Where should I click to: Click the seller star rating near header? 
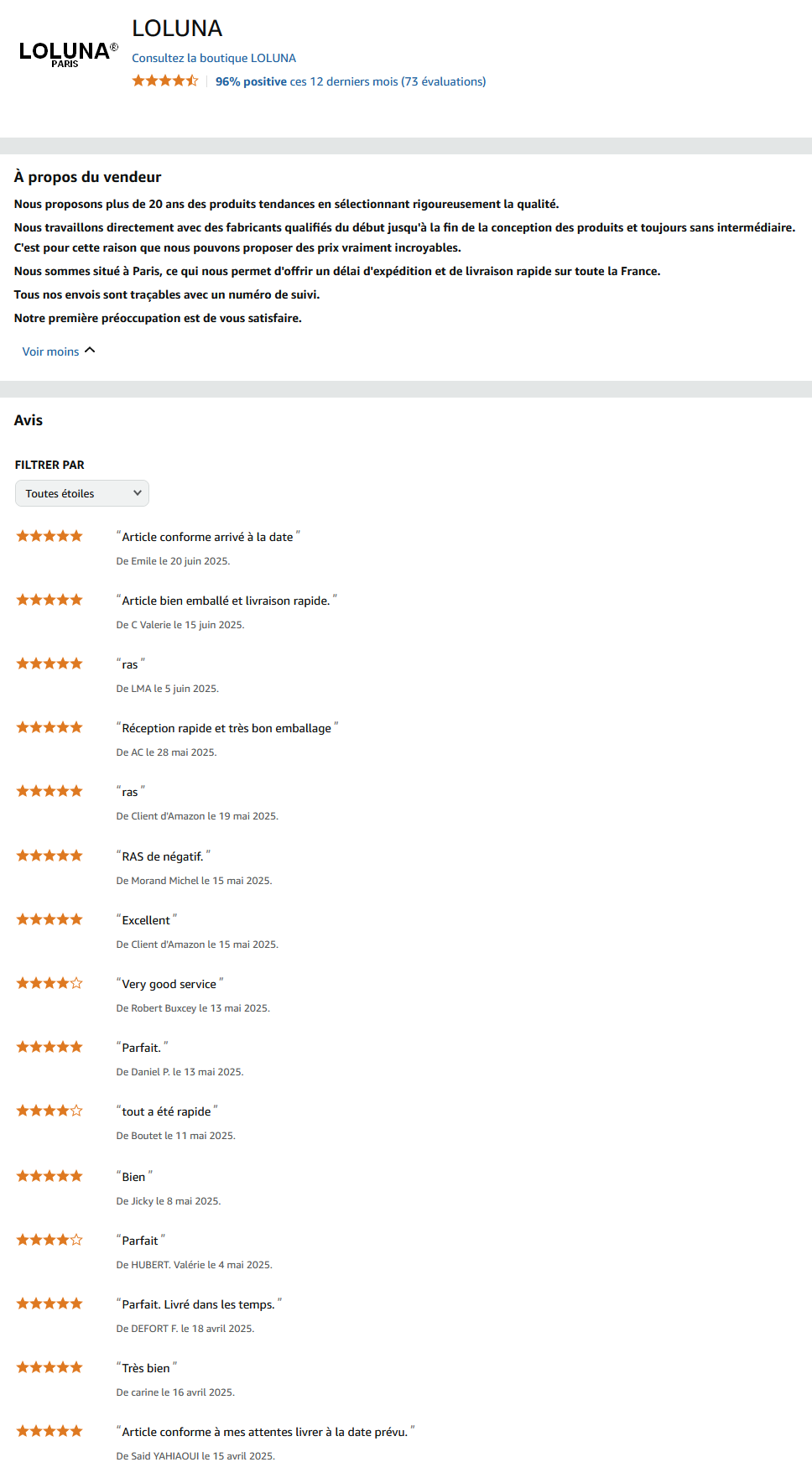(165, 81)
